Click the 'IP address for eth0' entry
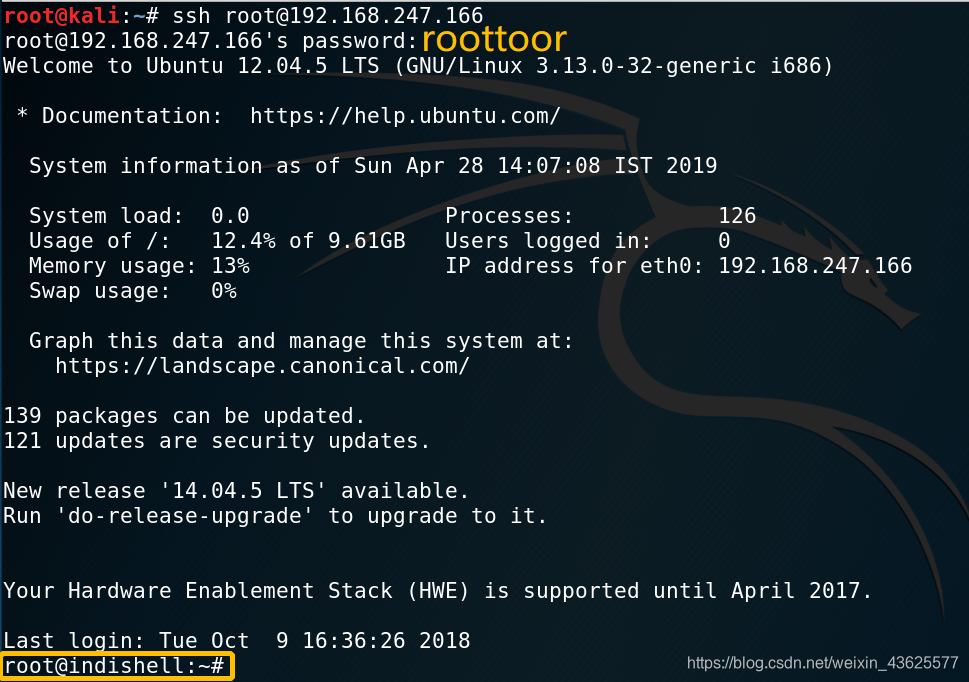The width and height of the screenshot is (969, 682). point(679,266)
